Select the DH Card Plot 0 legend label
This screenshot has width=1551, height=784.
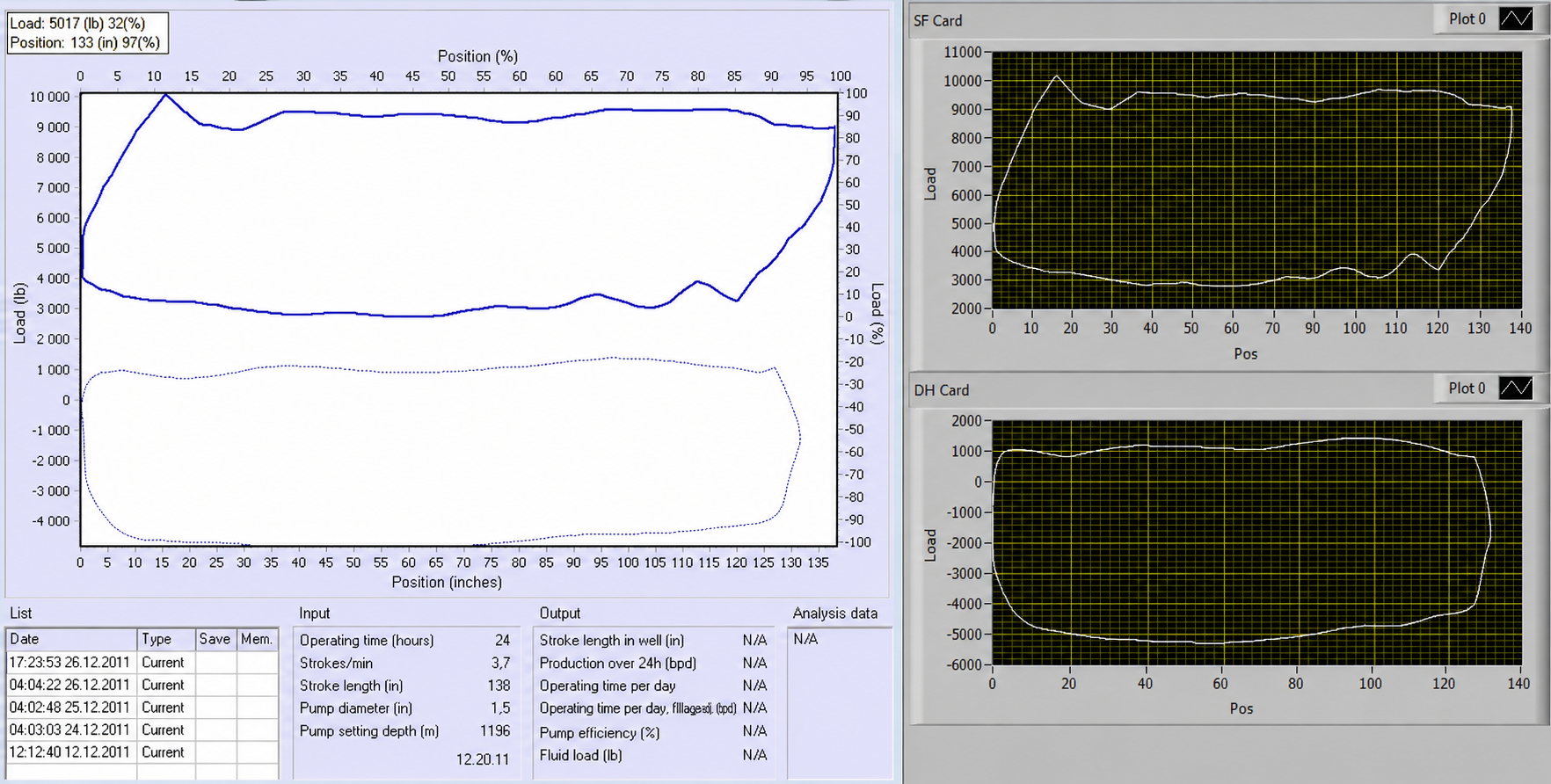click(1467, 388)
